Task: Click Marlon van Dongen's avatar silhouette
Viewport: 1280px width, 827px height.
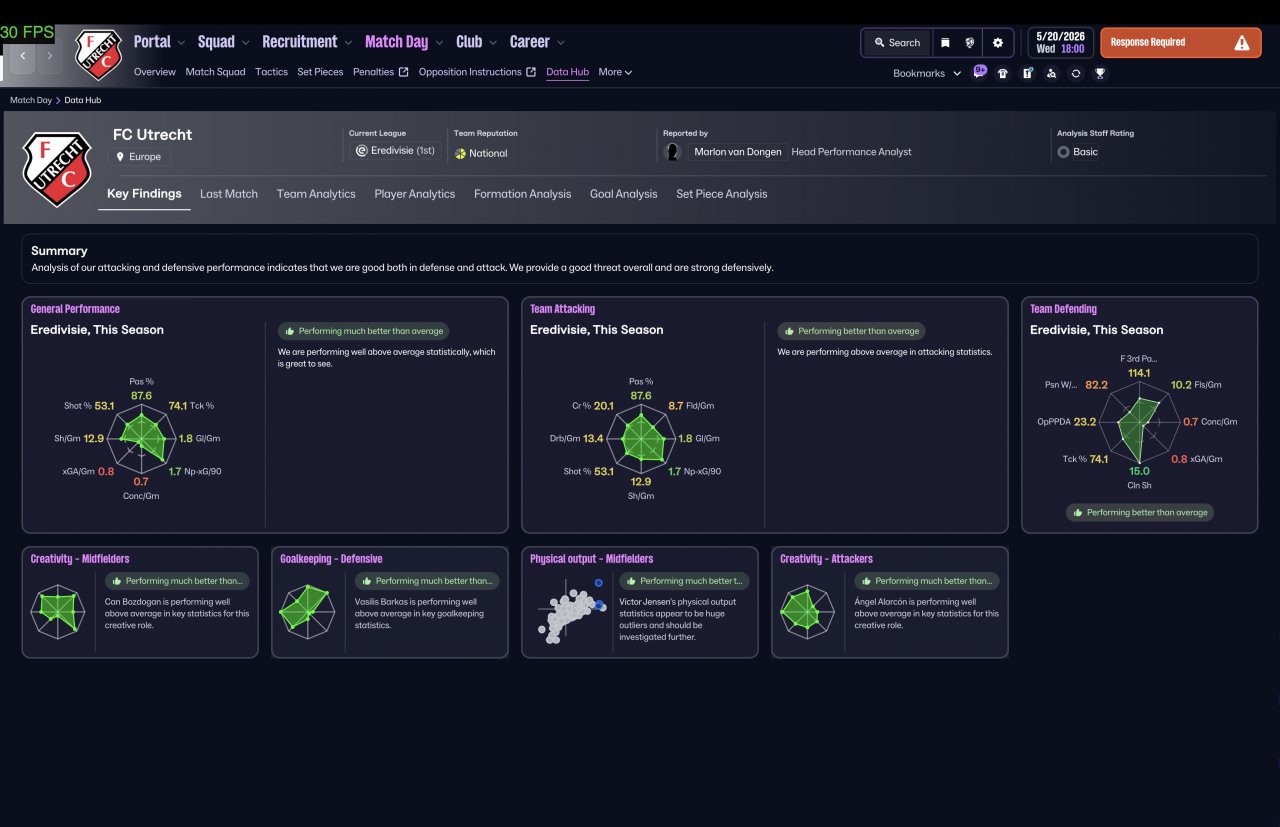Action: click(x=673, y=152)
